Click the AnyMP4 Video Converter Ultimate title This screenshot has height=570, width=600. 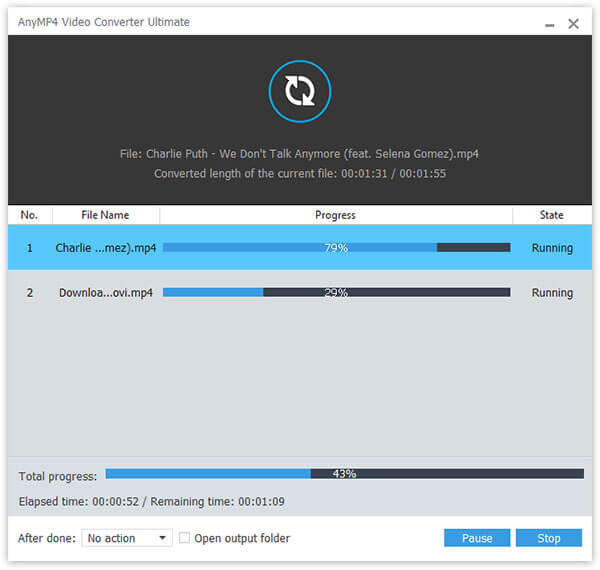[104, 22]
